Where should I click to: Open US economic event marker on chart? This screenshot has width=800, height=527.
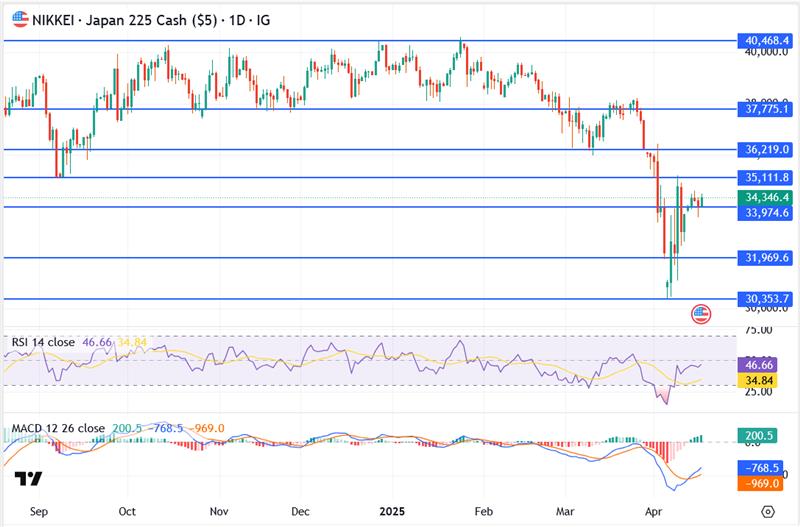(x=700, y=314)
